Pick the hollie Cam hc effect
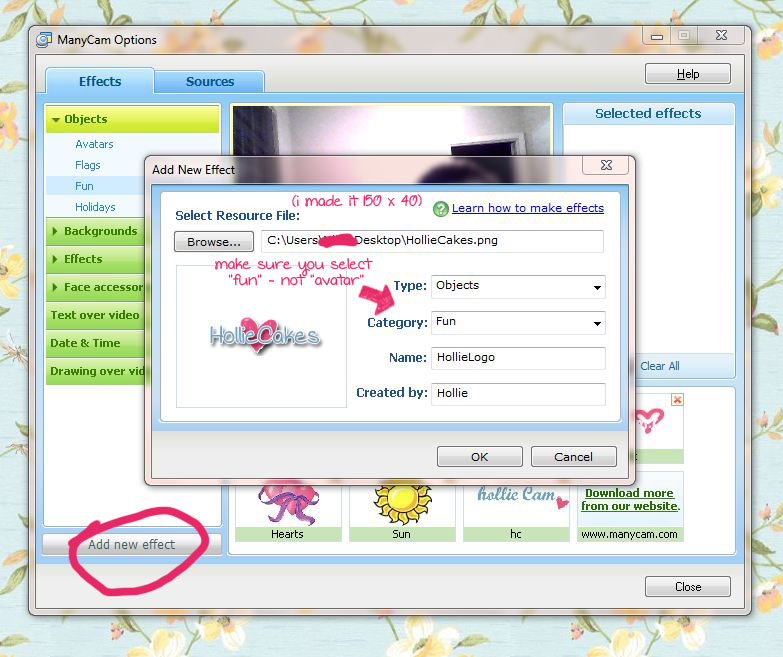This screenshot has width=783, height=657. pos(516,502)
